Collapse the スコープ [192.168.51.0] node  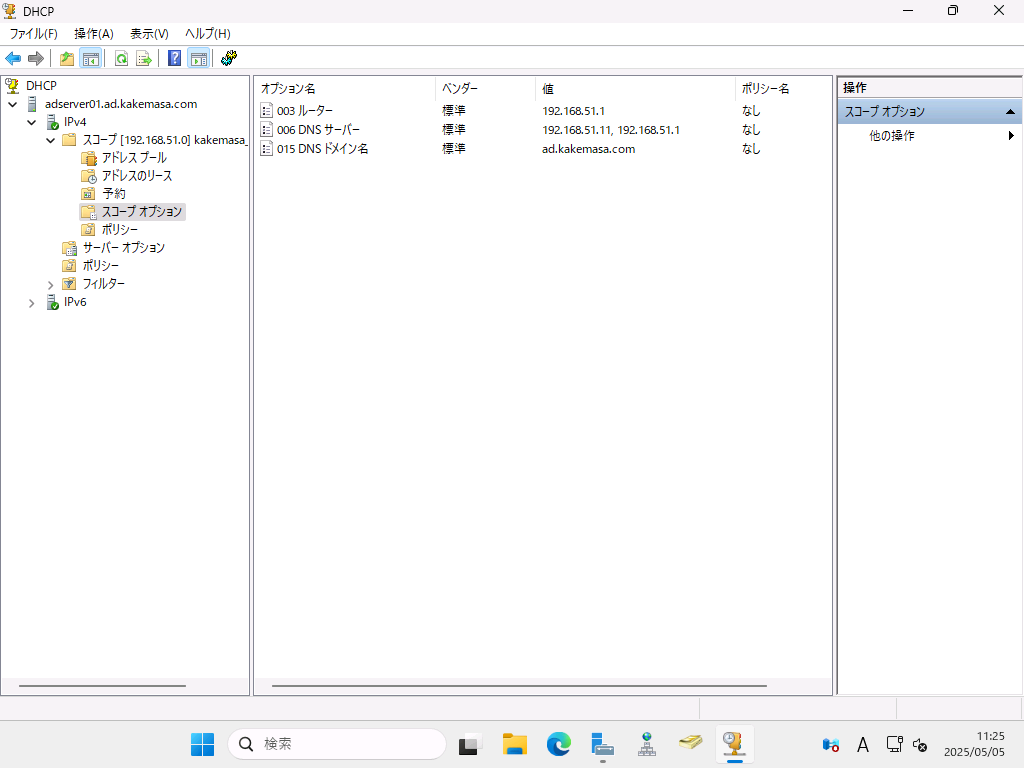coord(50,140)
